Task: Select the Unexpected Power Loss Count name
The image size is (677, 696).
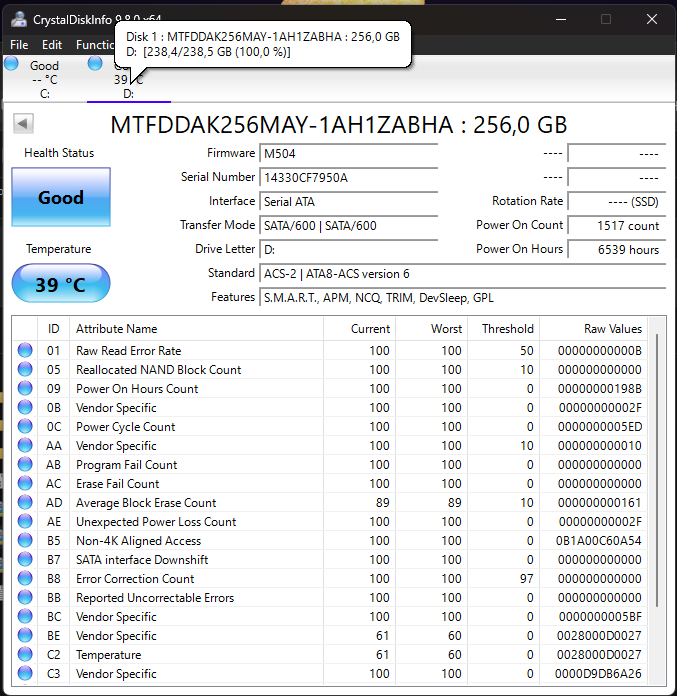Action: click(156, 522)
